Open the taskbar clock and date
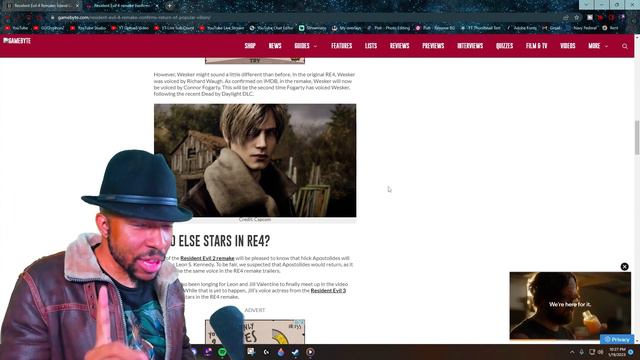 (x=617, y=352)
